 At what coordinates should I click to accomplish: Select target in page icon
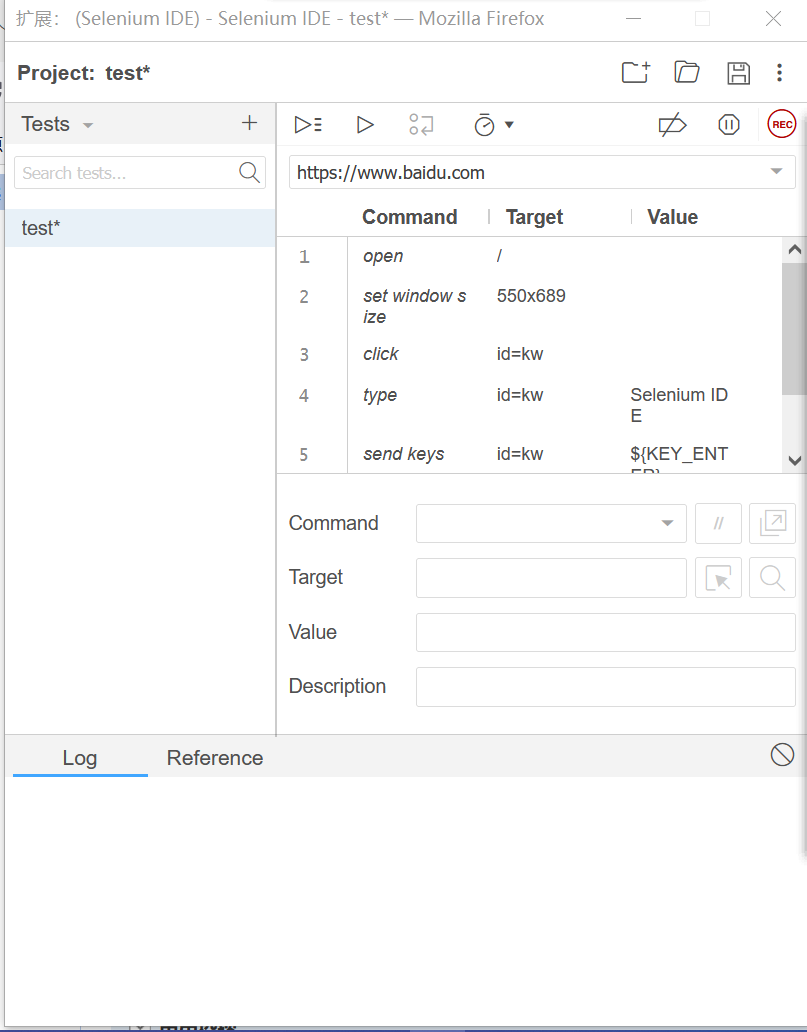click(718, 578)
